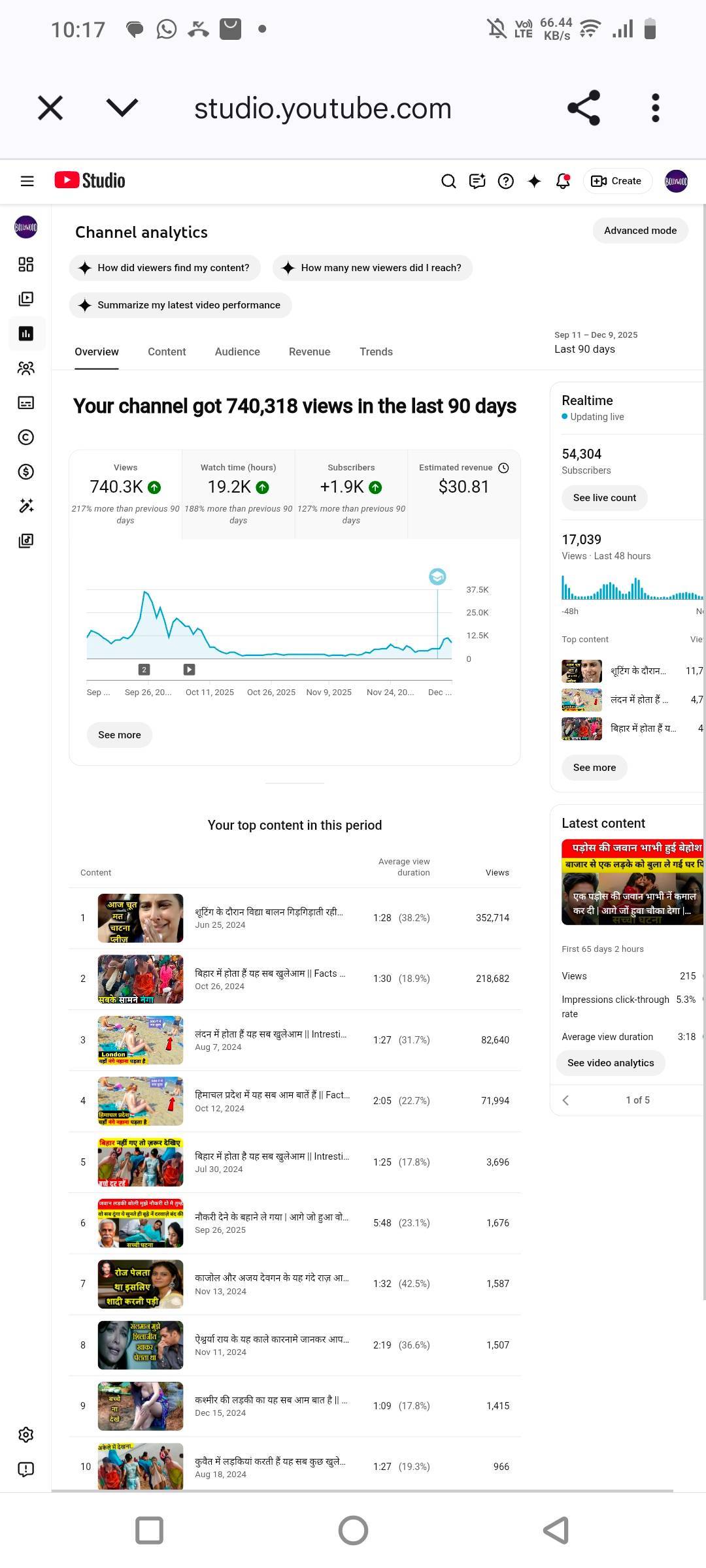The image size is (706, 1568).
Task: Open Copyright icon in sidebar
Action: pos(26,437)
